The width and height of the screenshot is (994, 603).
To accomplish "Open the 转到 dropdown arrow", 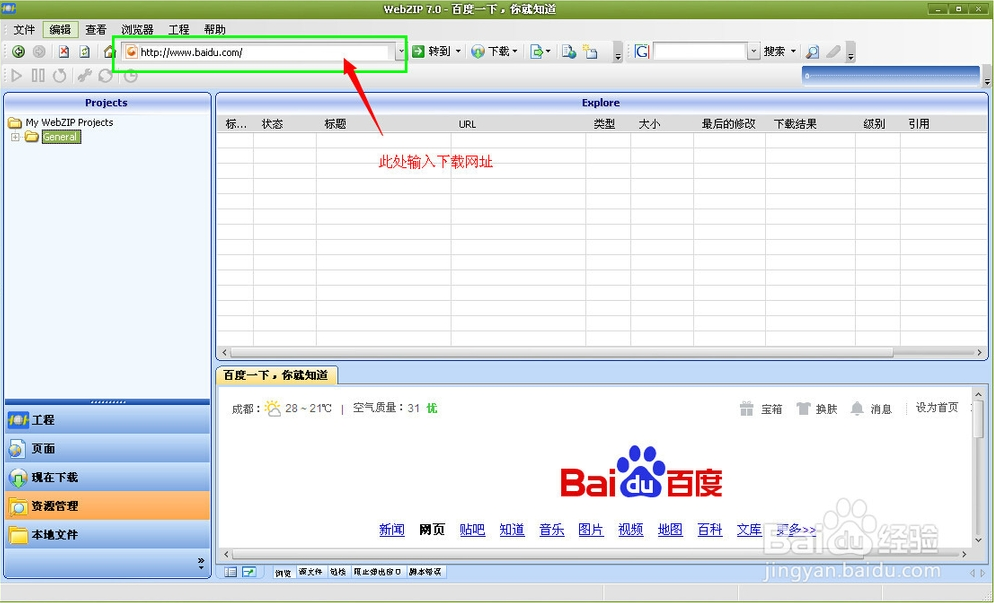I will [x=458, y=51].
